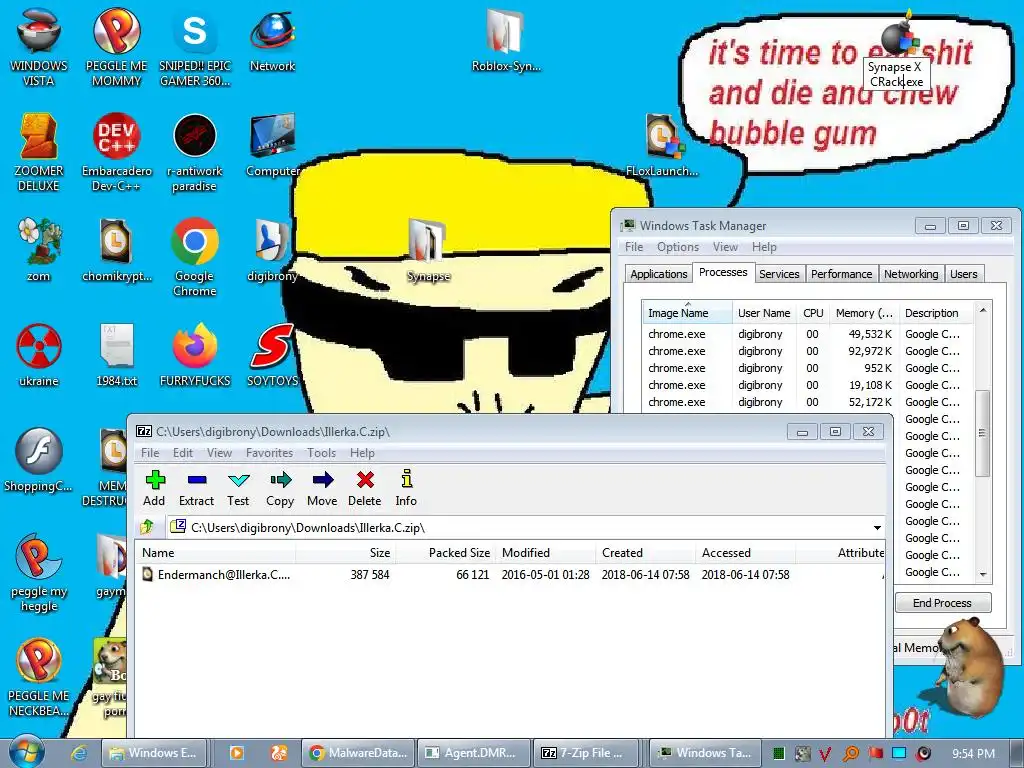Select the Endermanch@Illerka.C file row
1024x768 pixels.
pyautogui.click(x=509, y=575)
